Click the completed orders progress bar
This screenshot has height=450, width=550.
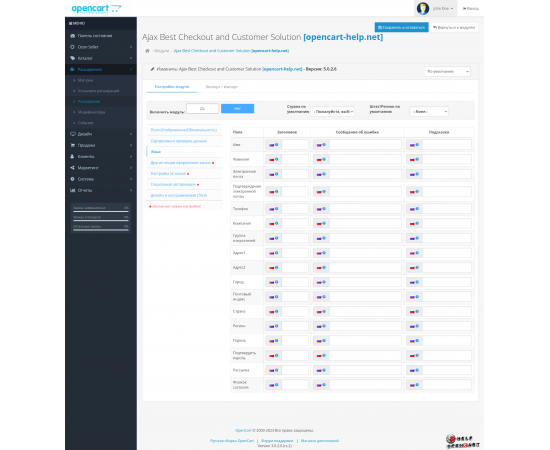pos(101,211)
